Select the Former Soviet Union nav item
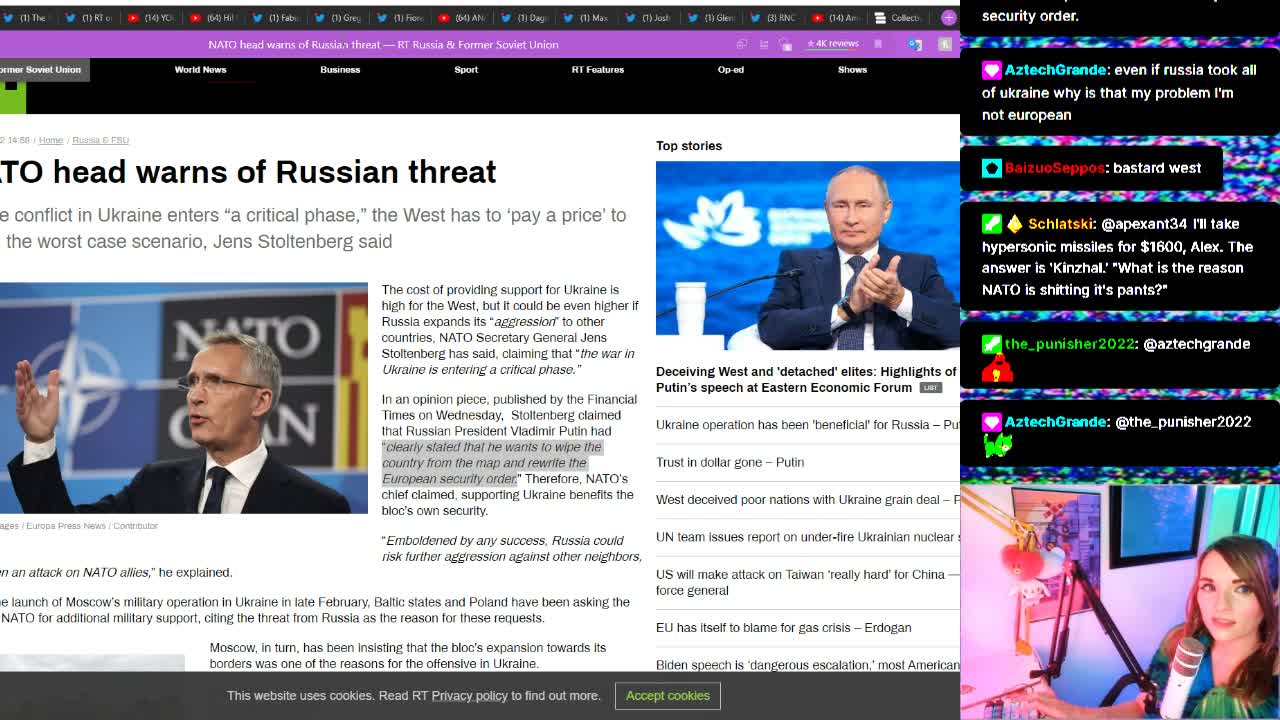Image resolution: width=1280 pixels, height=720 pixels. (42, 70)
